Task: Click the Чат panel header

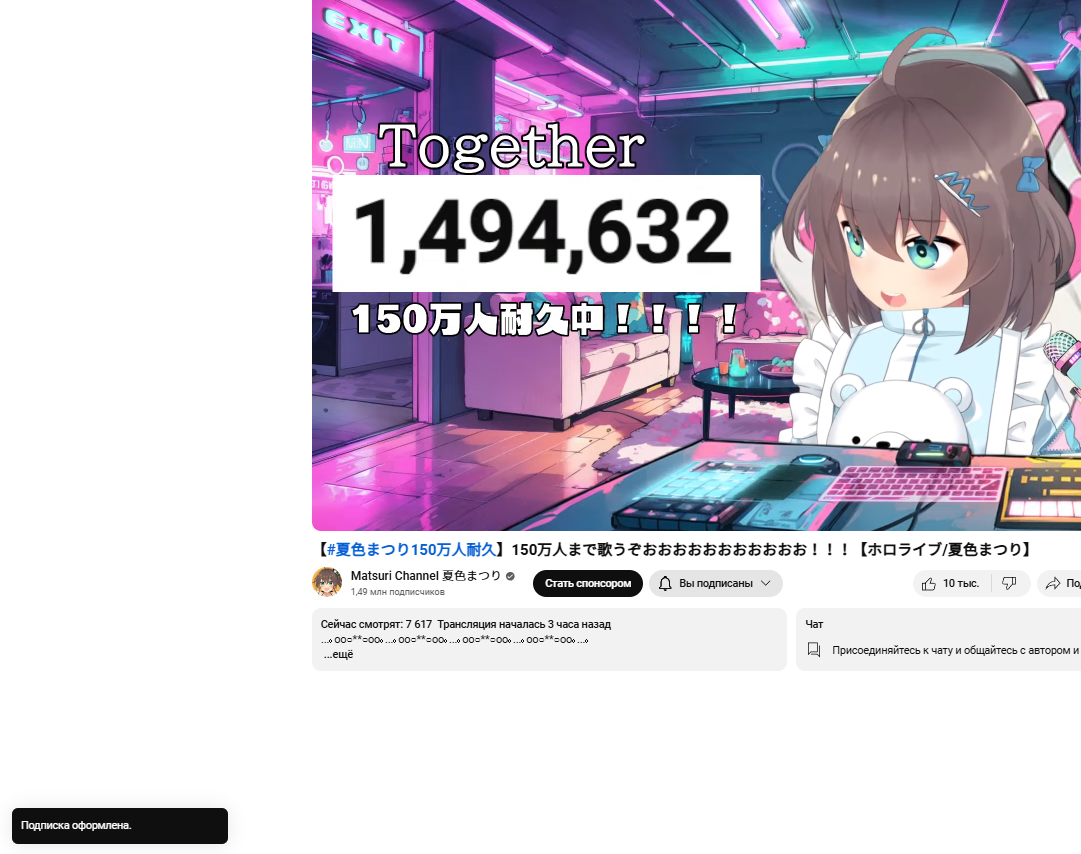Action: pyautogui.click(x=814, y=624)
